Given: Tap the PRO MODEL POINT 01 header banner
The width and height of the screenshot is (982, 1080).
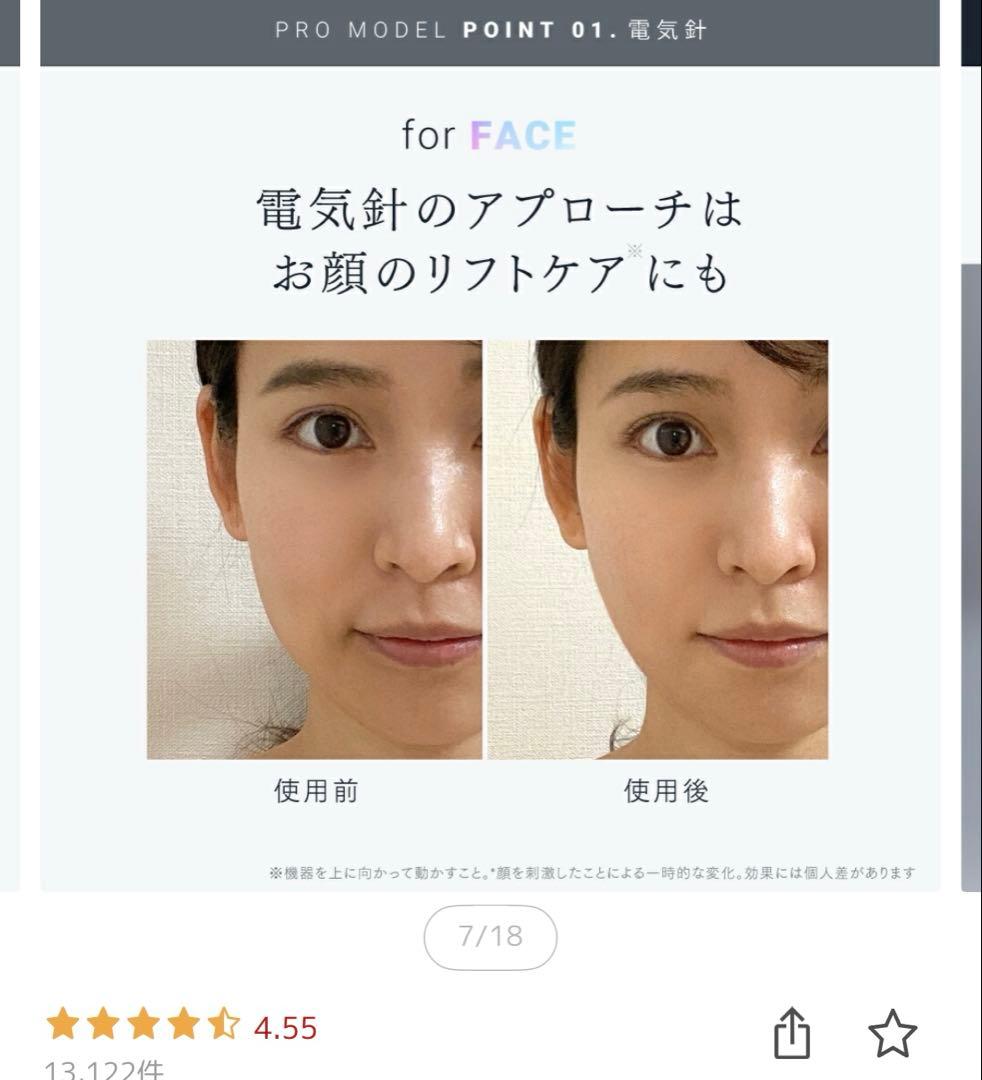Looking at the screenshot, I should [x=491, y=30].
